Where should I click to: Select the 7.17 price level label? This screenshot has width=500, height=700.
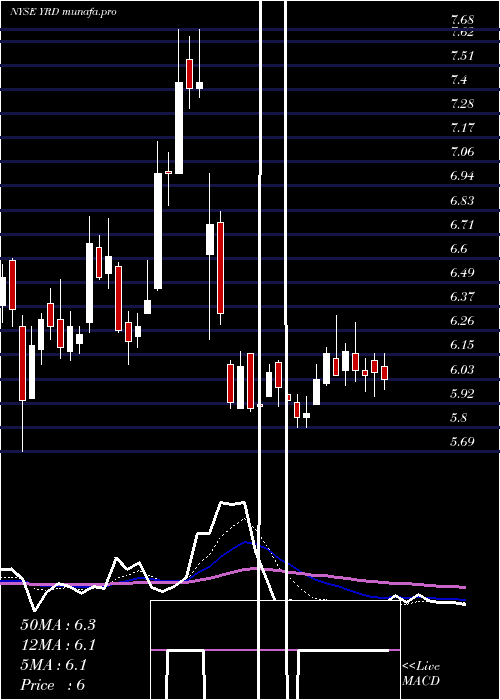click(x=462, y=128)
